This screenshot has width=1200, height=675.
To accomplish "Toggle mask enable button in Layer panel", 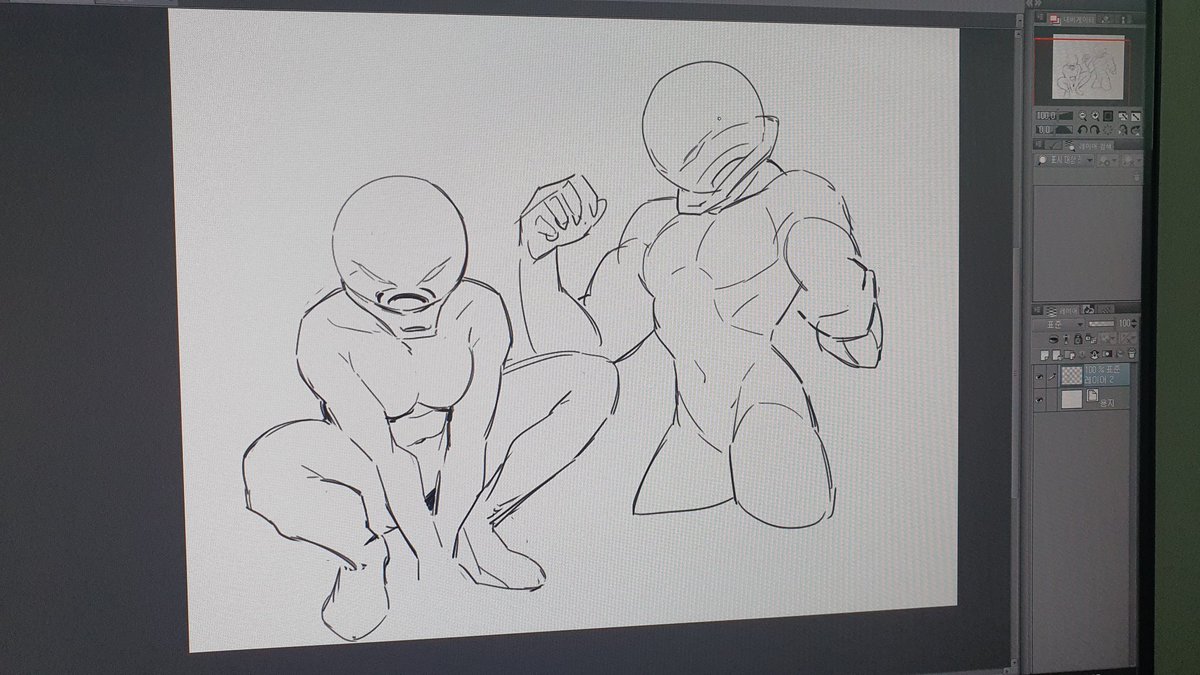I will [x=1108, y=339].
